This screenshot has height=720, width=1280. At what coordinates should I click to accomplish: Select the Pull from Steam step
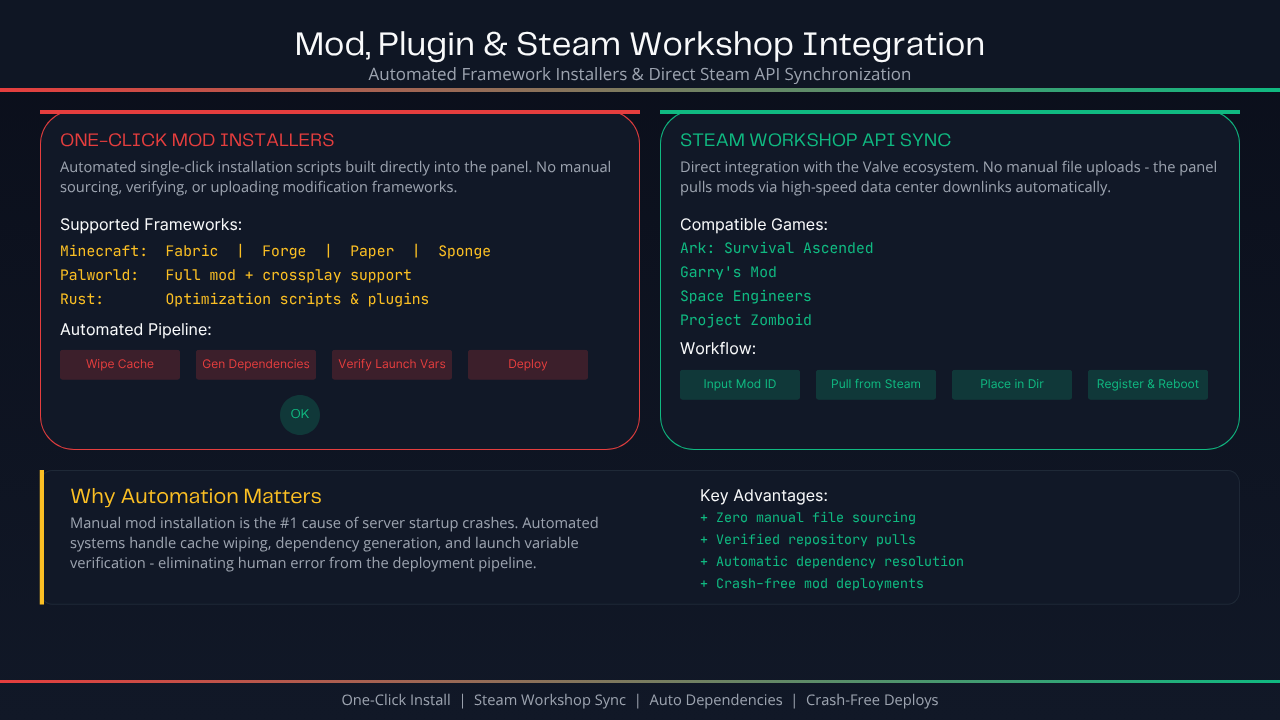click(x=876, y=384)
